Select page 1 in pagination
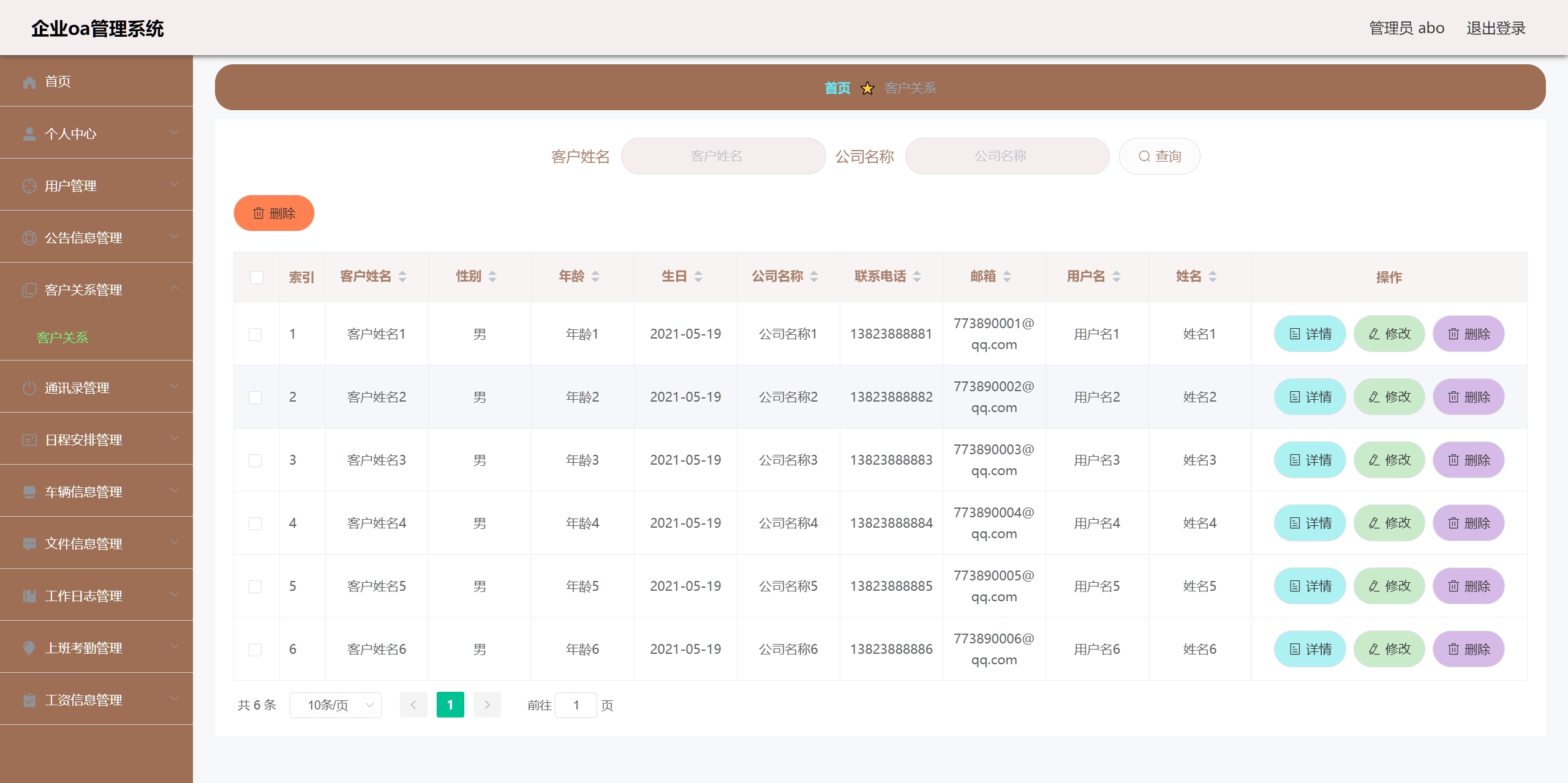The image size is (1568, 783). point(450,705)
